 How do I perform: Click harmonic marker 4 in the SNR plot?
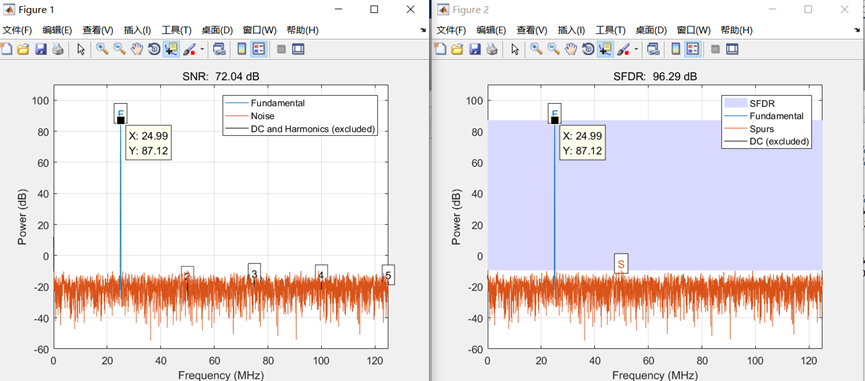(321, 274)
